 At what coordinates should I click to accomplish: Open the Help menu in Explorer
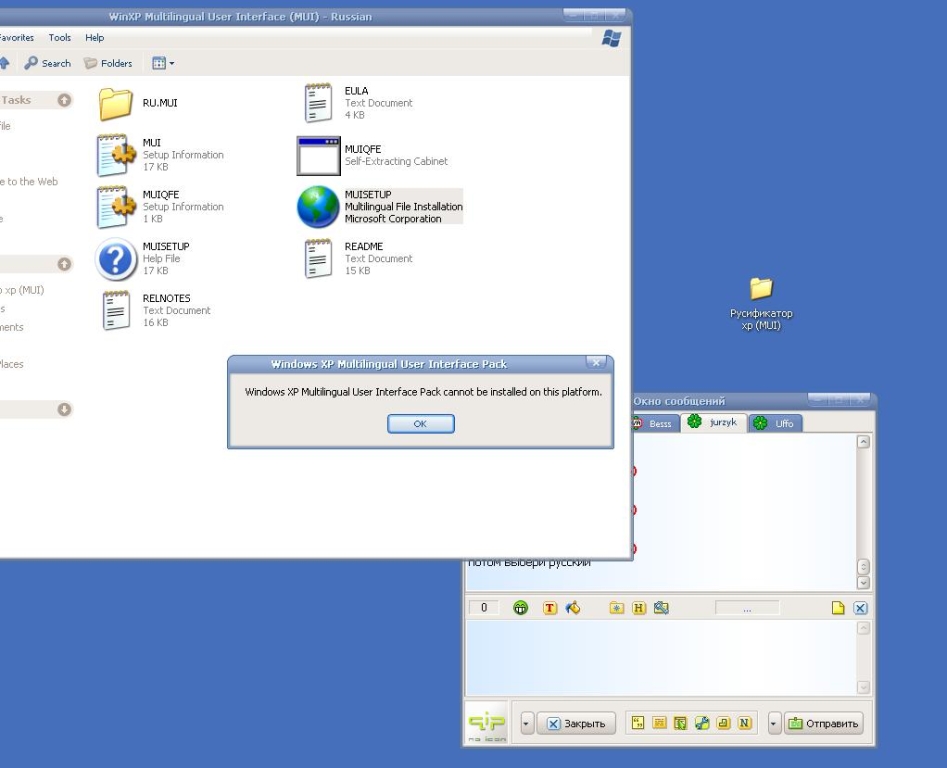pos(95,37)
